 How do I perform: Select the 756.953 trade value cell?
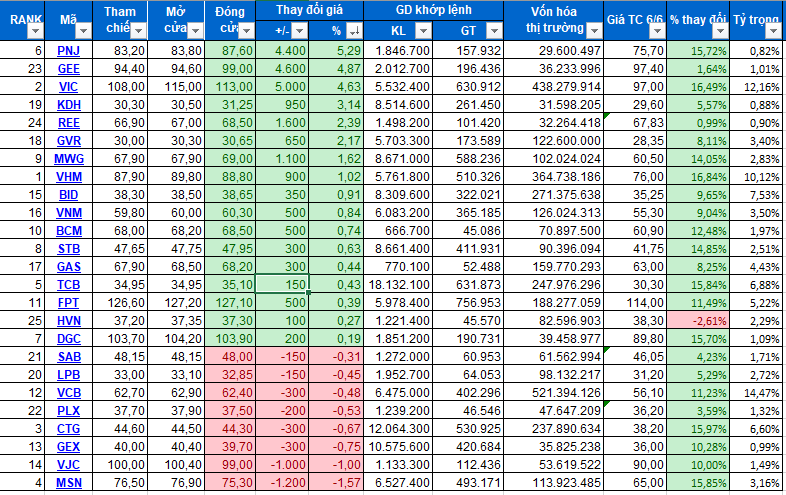[468, 303]
